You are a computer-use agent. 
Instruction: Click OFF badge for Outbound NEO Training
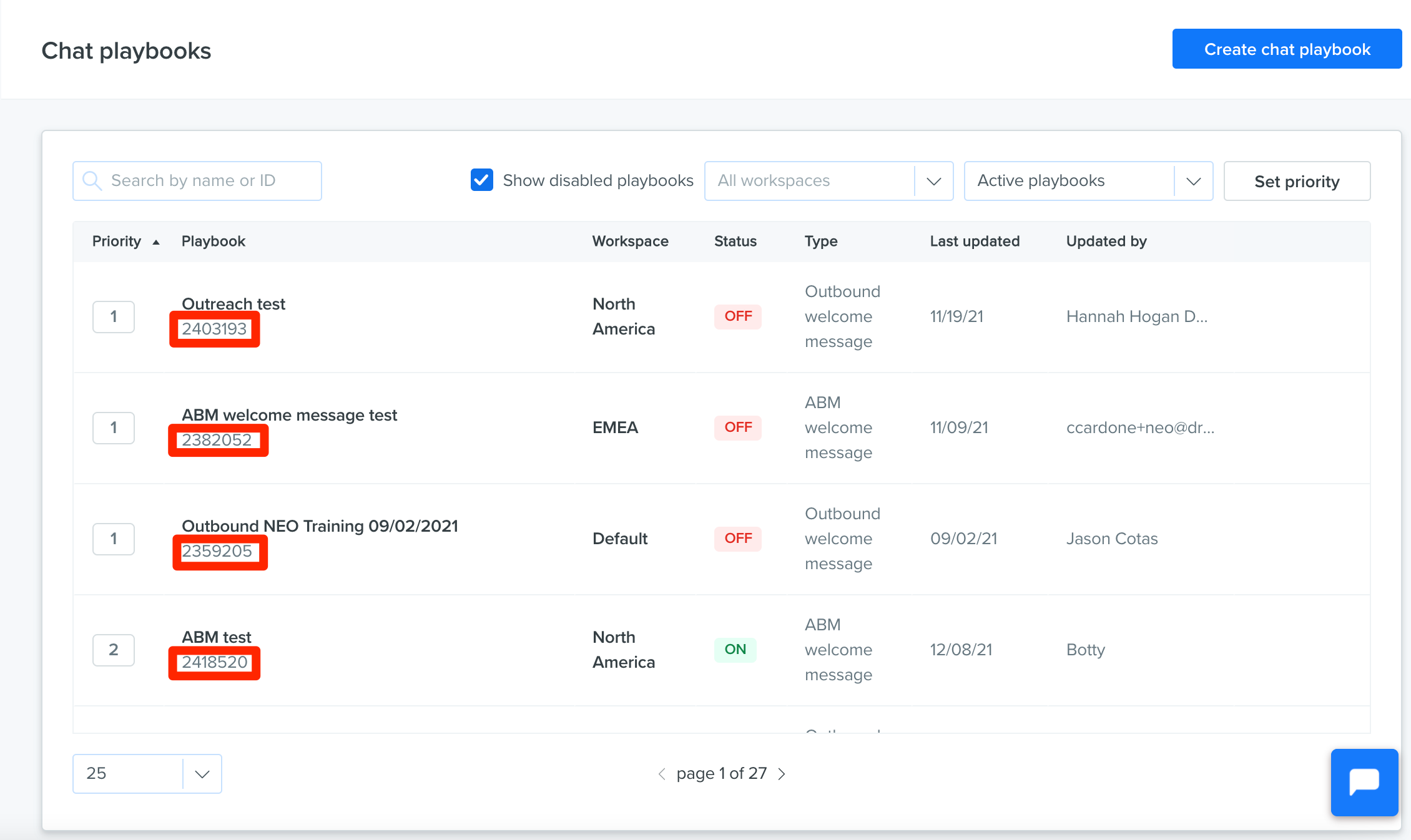pyautogui.click(x=738, y=539)
